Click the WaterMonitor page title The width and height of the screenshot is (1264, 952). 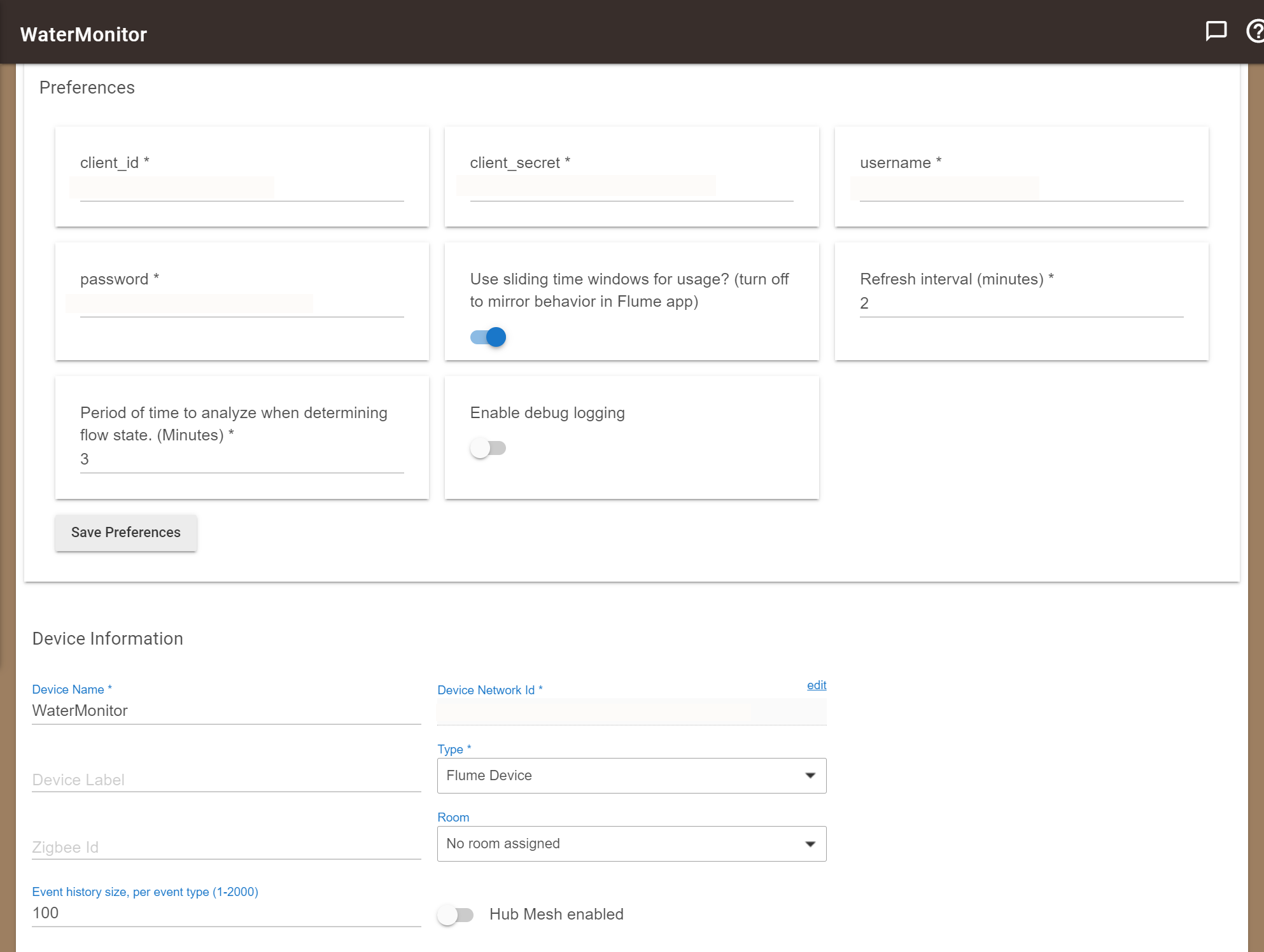pos(83,34)
